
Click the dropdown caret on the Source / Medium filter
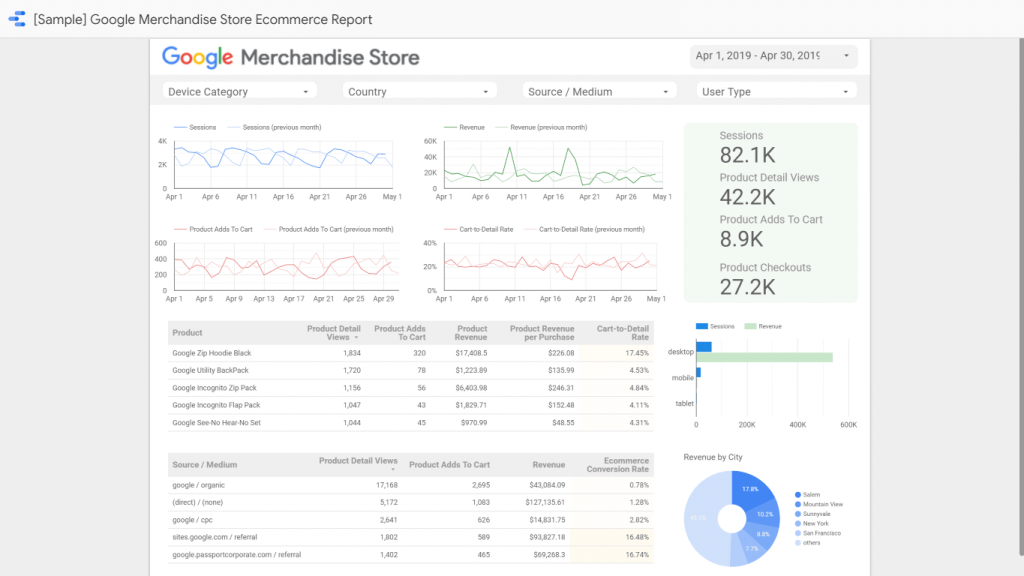point(668,90)
